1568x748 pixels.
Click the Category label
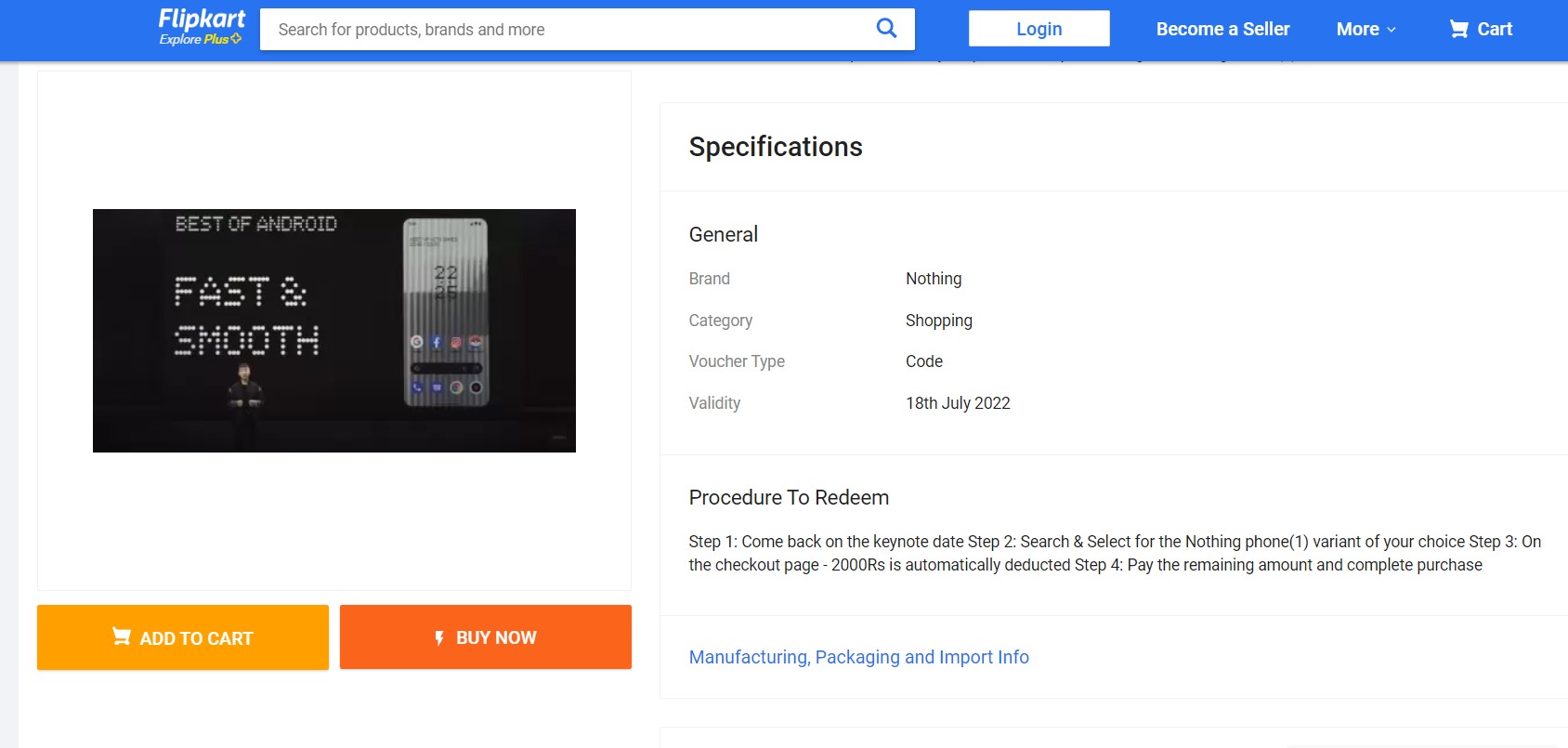click(721, 321)
